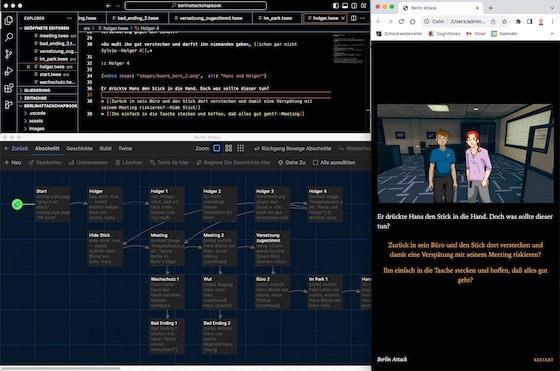Open the Twine tab in Twine toolbar
The image size is (560, 371).
click(x=125, y=149)
